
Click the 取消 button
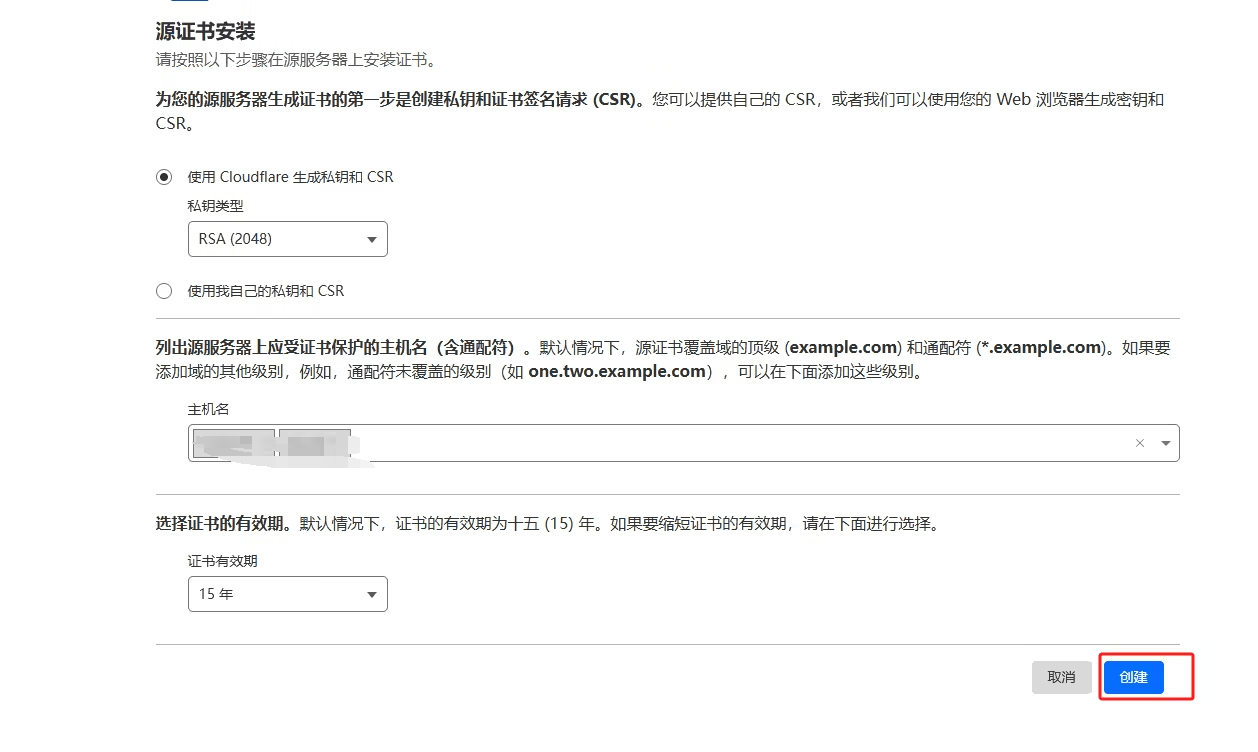point(1061,677)
